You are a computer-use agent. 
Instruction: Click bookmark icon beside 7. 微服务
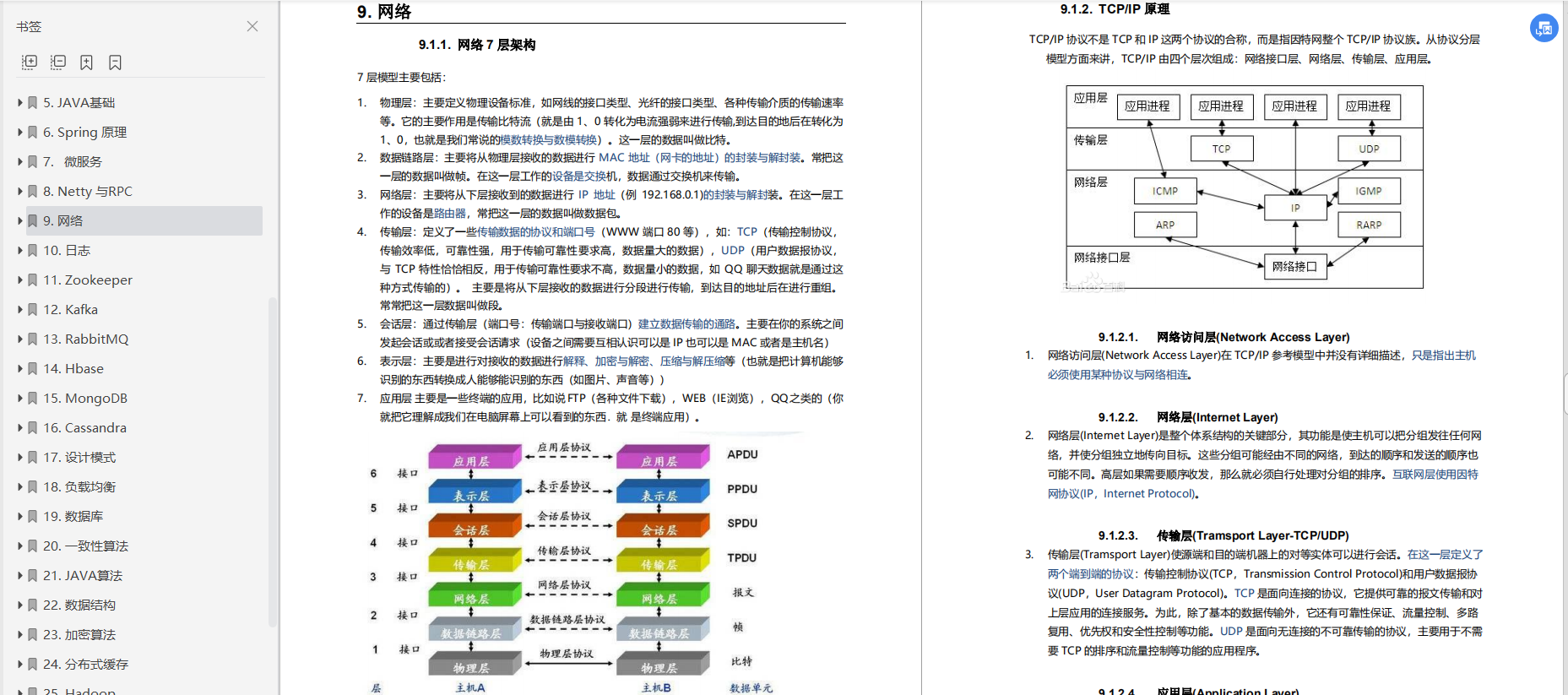tap(33, 161)
